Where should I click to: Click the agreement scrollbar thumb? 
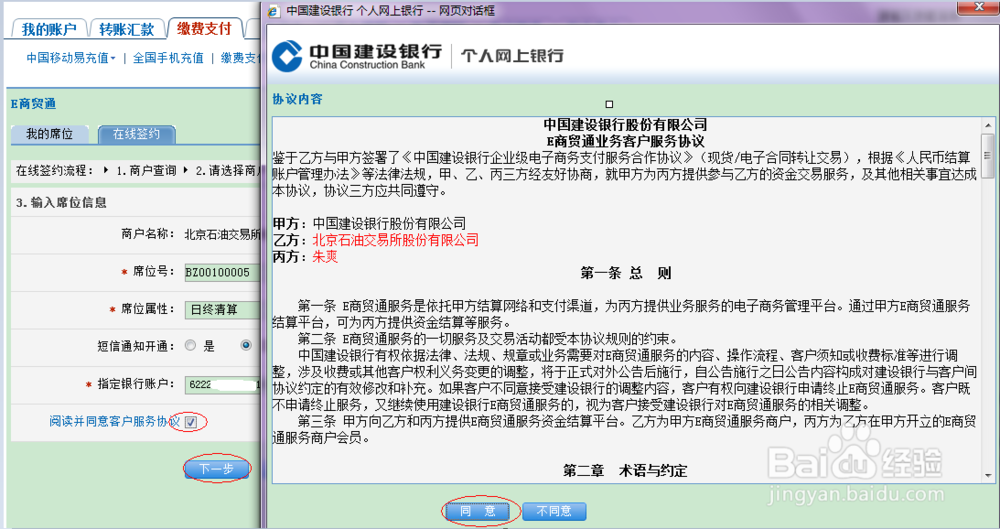(988, 156)
